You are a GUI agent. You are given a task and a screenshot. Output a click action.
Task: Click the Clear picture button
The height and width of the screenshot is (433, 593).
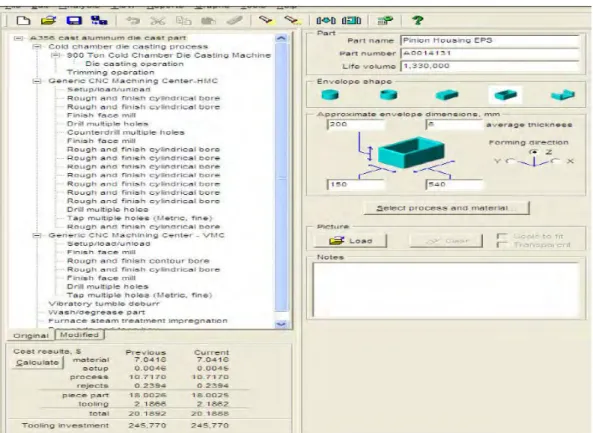(446, 241)
